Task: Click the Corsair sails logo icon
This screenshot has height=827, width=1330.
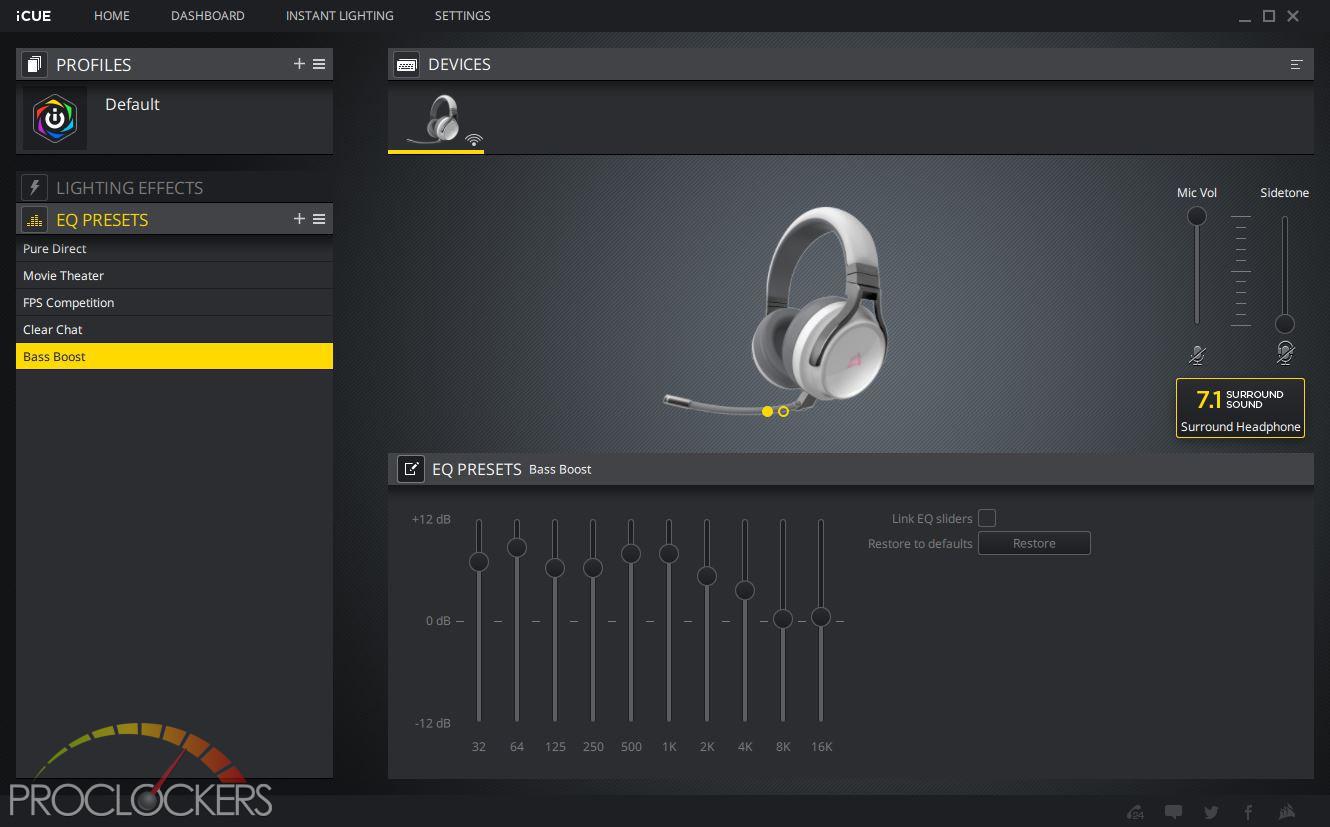Action: [1288, 812]
